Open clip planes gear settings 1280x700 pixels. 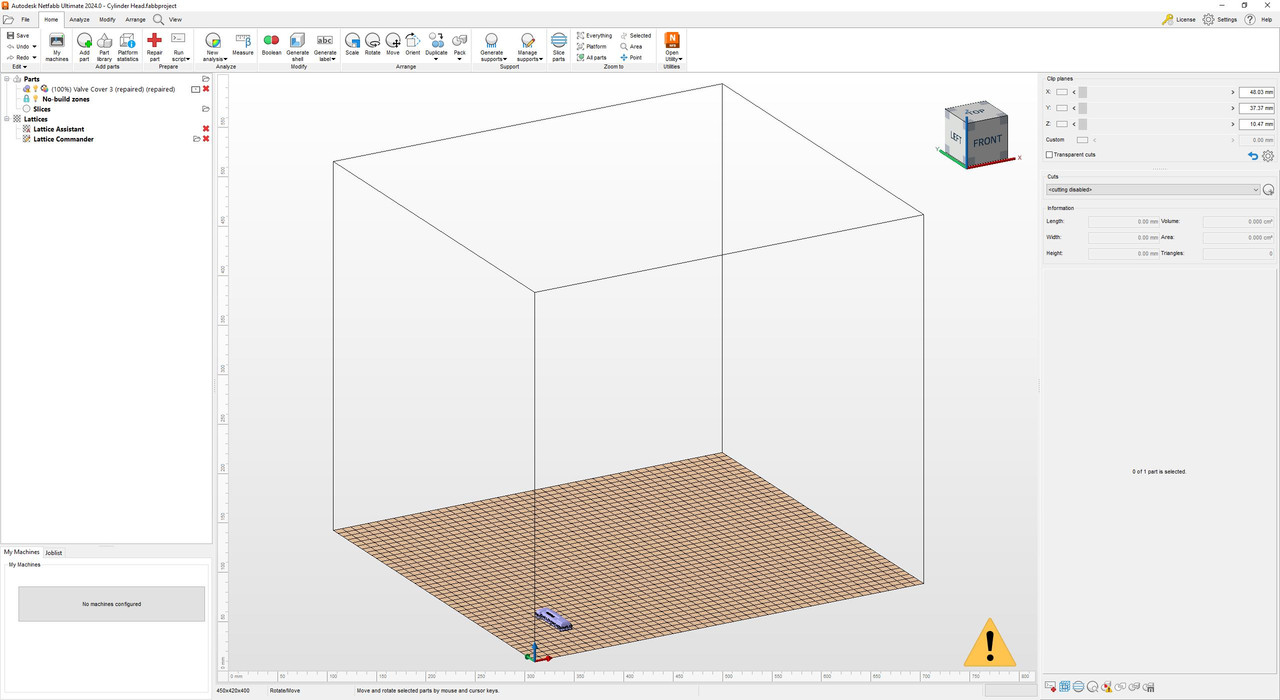1268,156
